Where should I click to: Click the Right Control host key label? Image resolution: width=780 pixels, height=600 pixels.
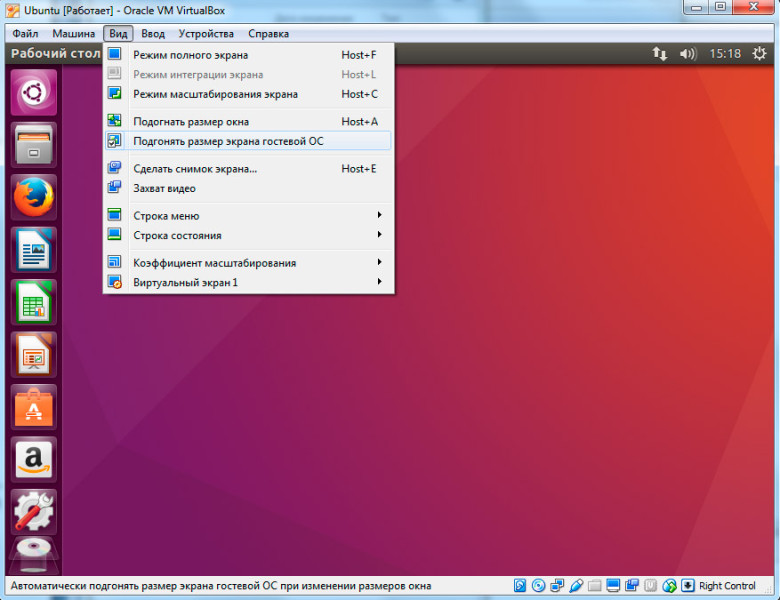pyautogui.click(x=727, y=586)
